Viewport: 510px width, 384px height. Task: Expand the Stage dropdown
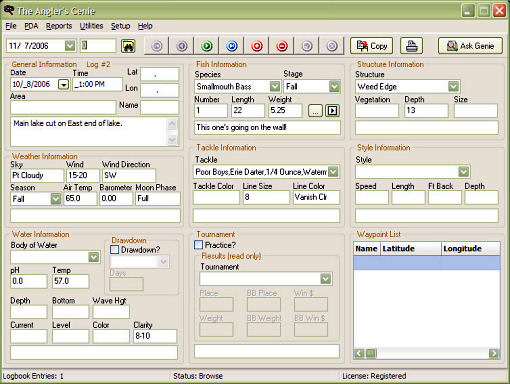pyautogui.click(x=334, y=87)
